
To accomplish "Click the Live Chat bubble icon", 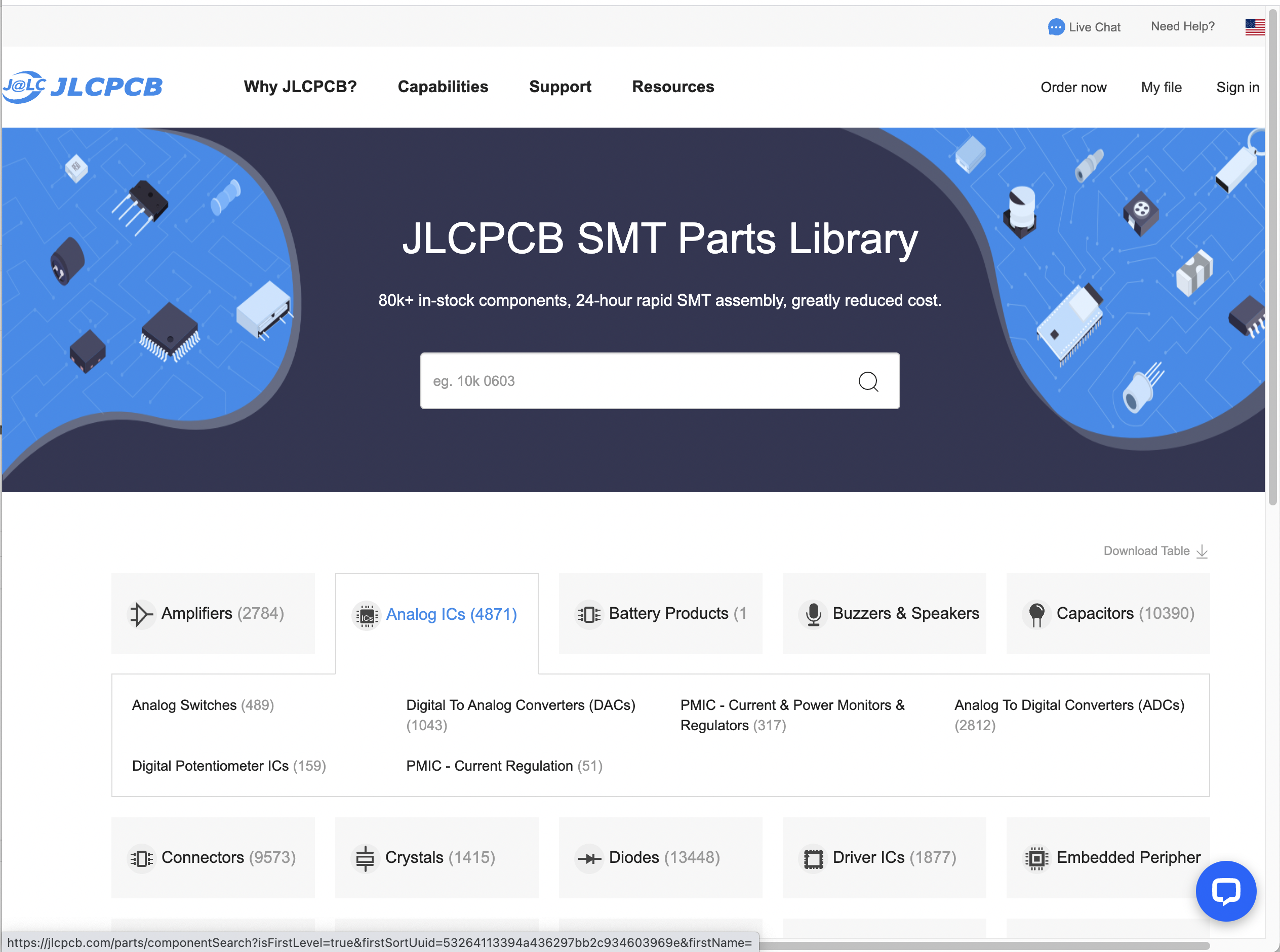I will tap(1055, 27).
